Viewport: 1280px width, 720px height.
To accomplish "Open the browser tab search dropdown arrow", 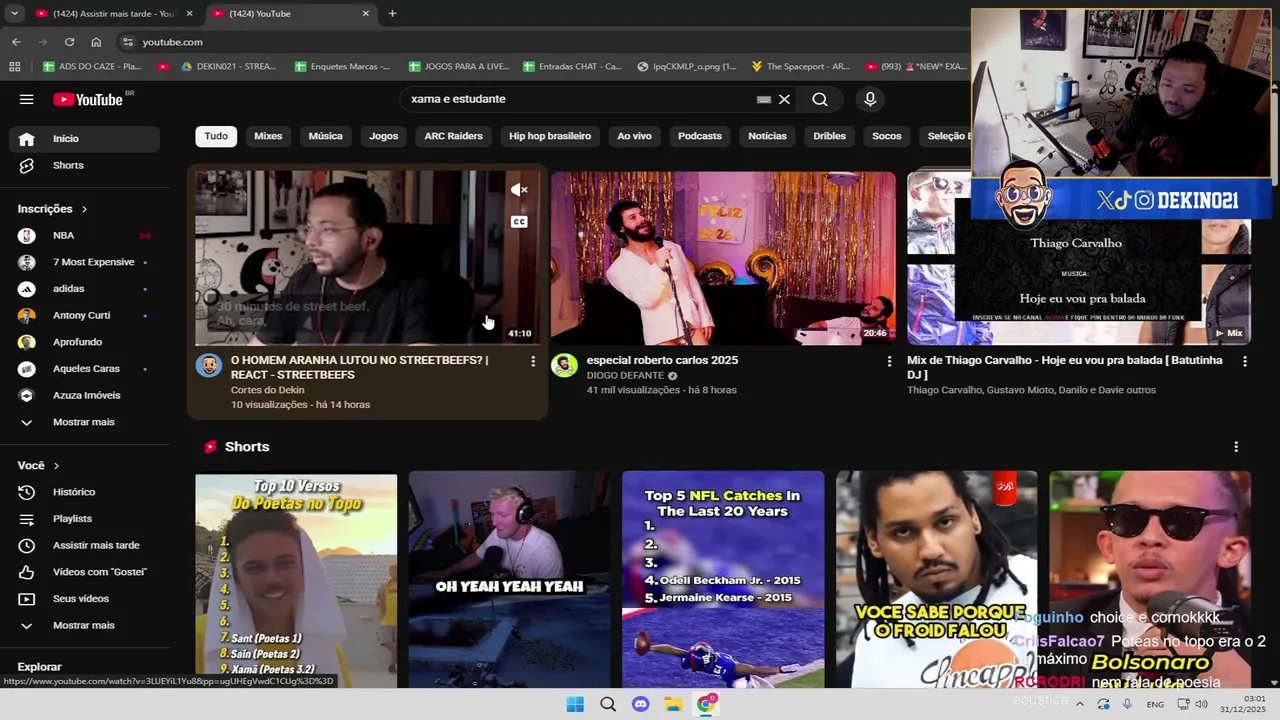I will tap(14, 13).
